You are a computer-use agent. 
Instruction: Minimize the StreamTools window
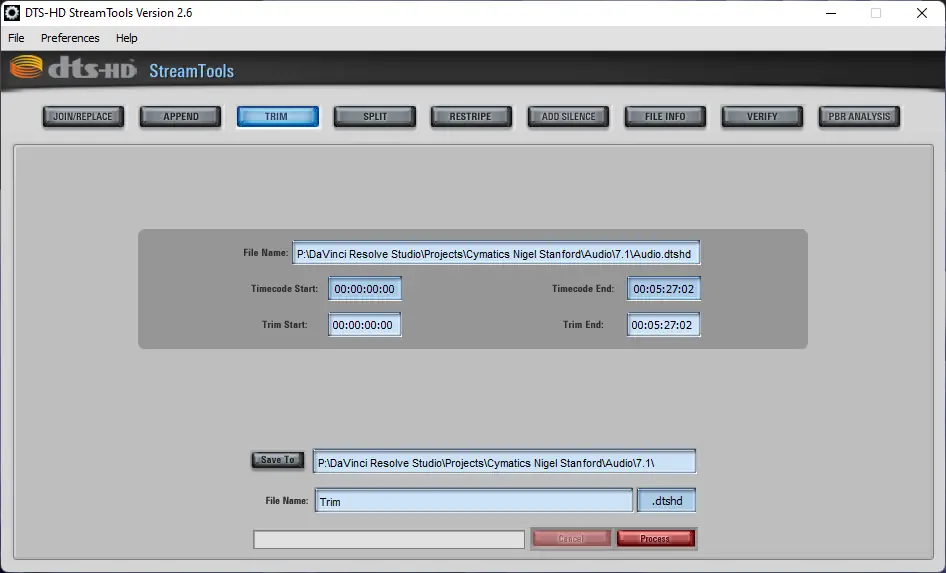(x=831, y=13)
